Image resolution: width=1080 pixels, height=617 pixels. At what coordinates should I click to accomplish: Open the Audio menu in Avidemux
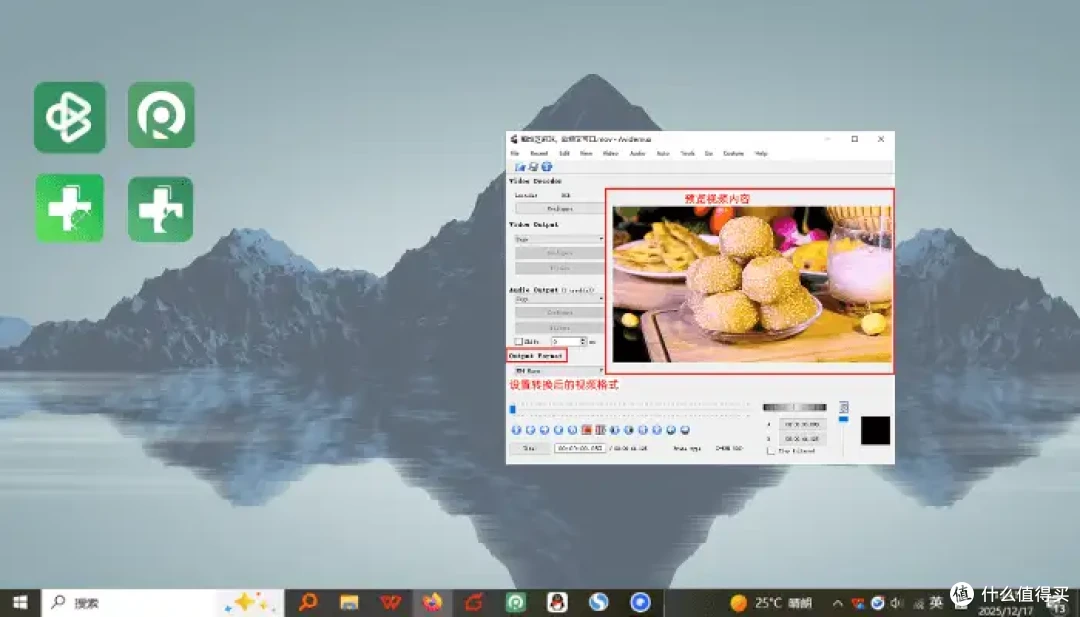(x=638, y=154)
